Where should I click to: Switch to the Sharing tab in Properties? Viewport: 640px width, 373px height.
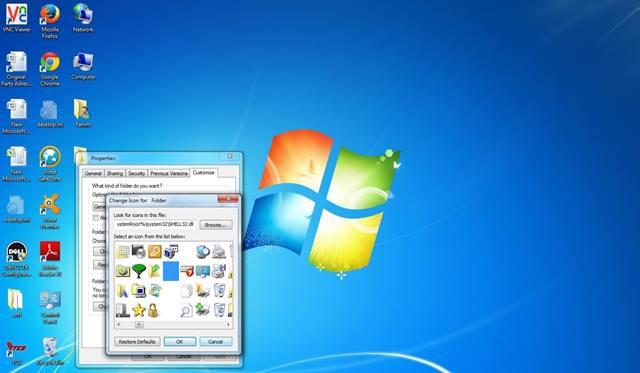pyautogui.click(x=115, y=173)
